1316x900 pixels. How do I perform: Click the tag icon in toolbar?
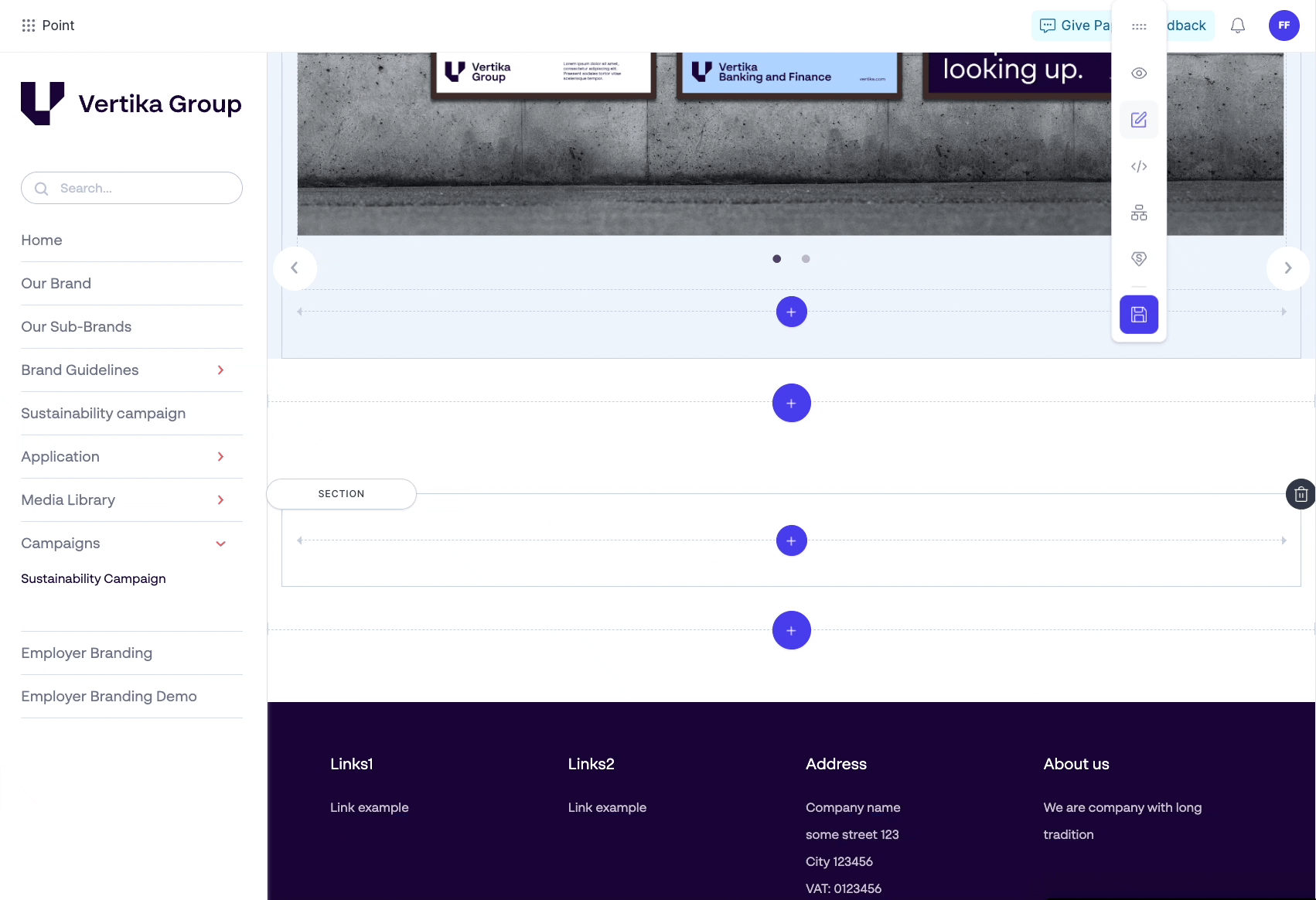1139,259
